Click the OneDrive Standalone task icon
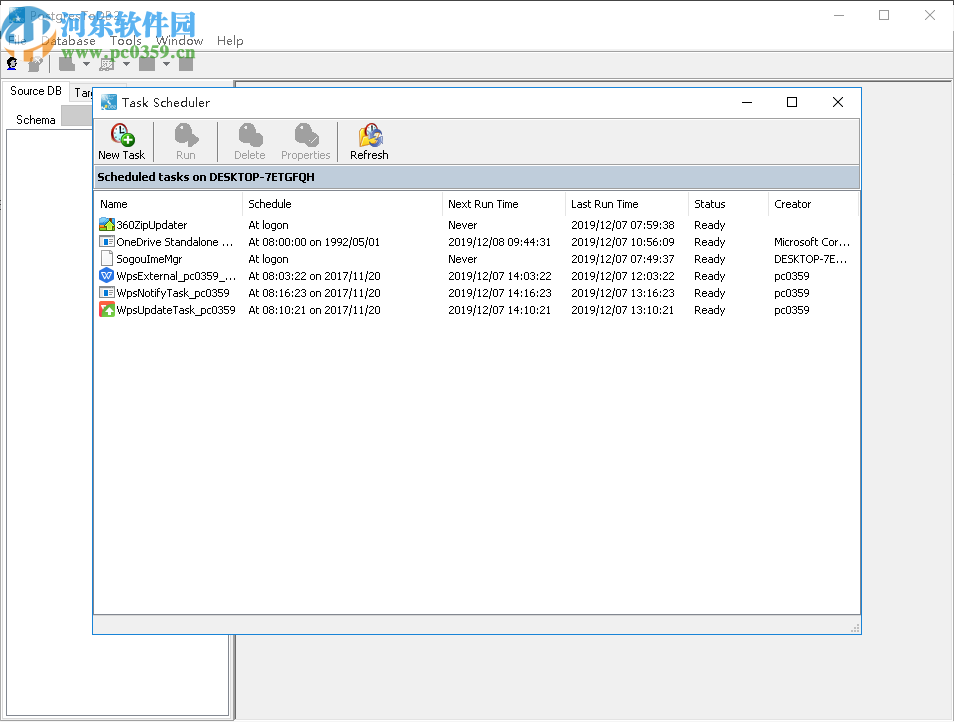Viewport: 954px width, 722px height. click(106, 241)
